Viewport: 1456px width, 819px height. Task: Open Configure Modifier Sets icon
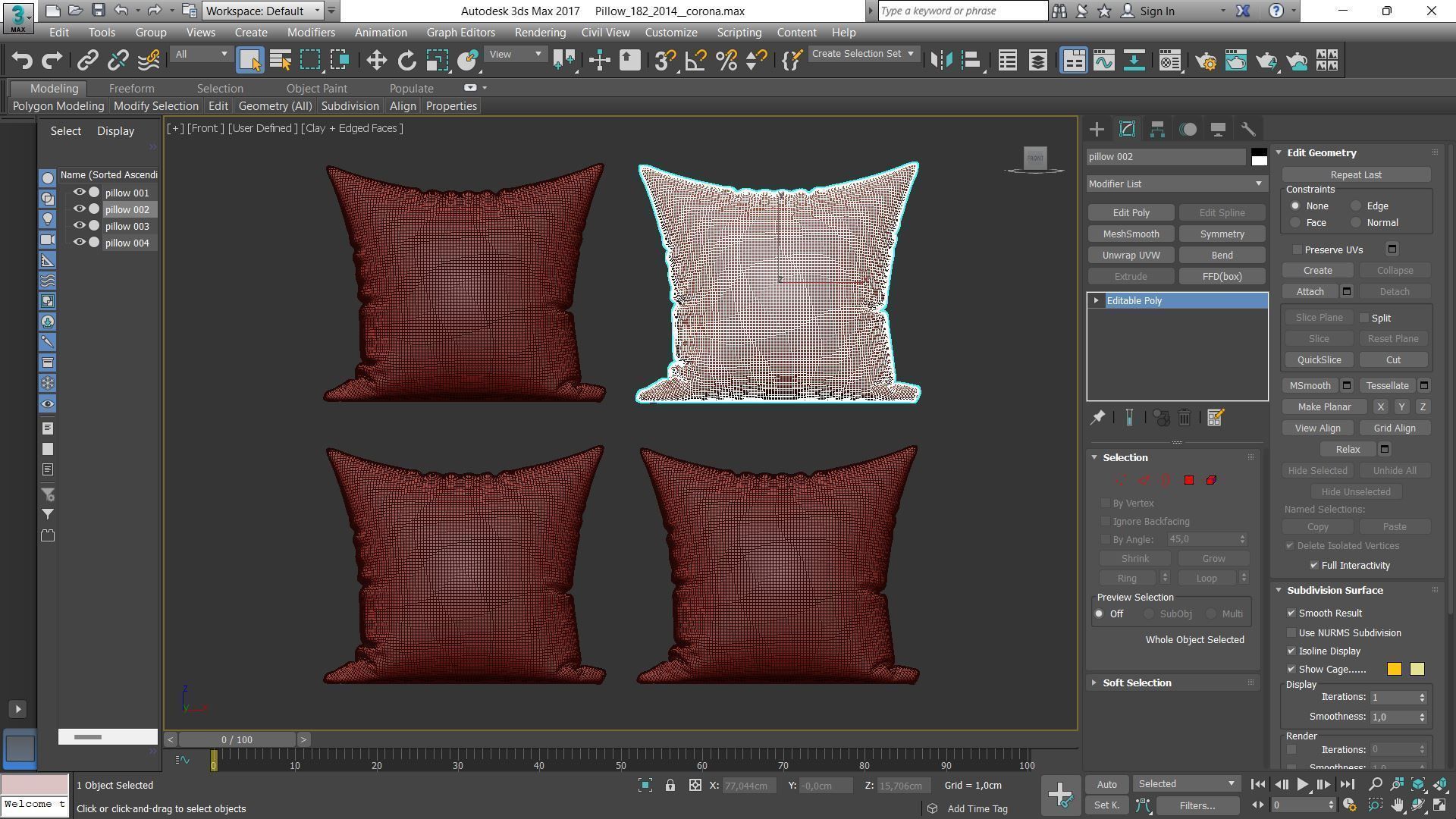(x=1215, y=418)
